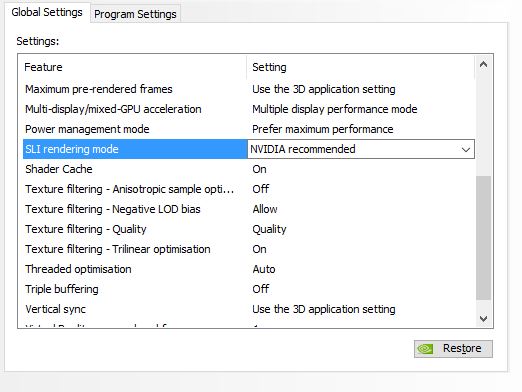522x392 pixels.
Task: Click 'Off' value beside Triple buffering
Action: pos(261,289)
